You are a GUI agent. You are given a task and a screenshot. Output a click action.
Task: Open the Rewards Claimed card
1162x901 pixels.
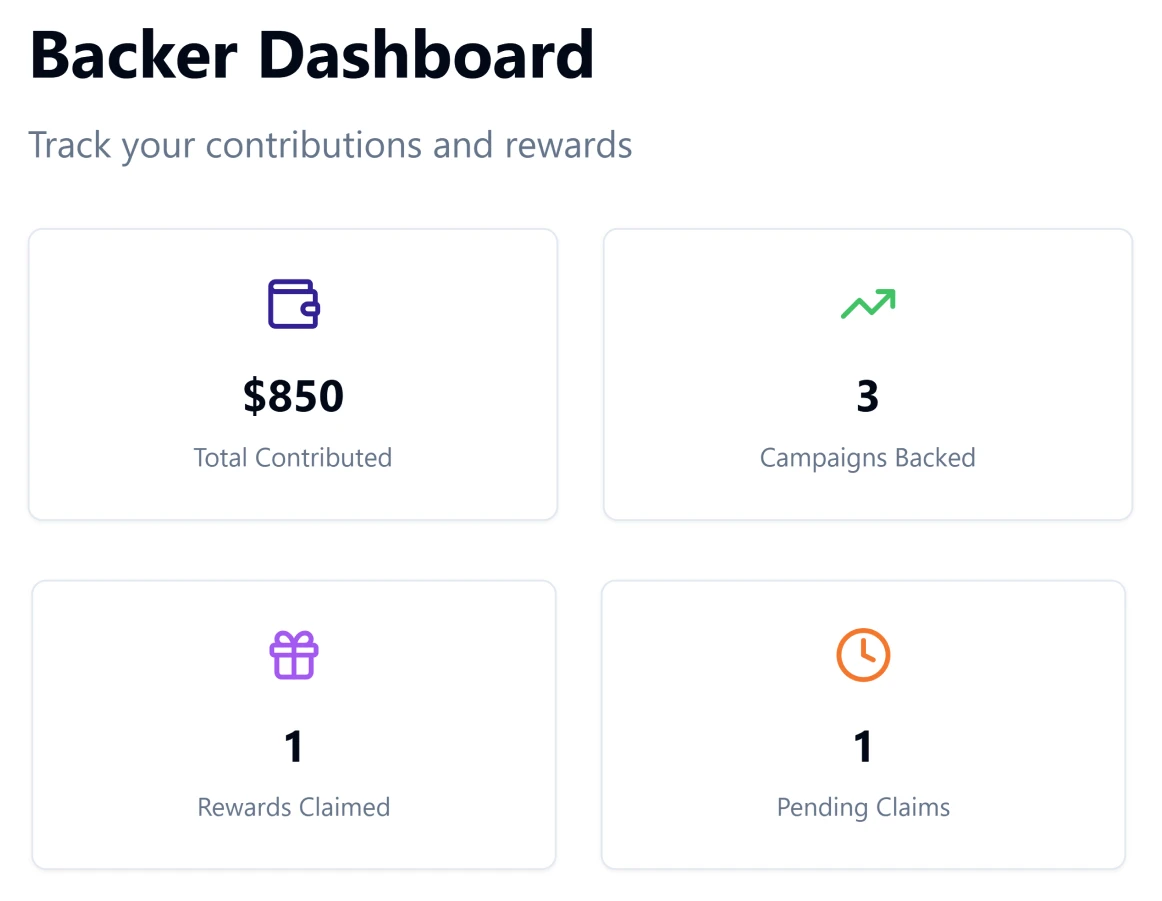[293, 723]
